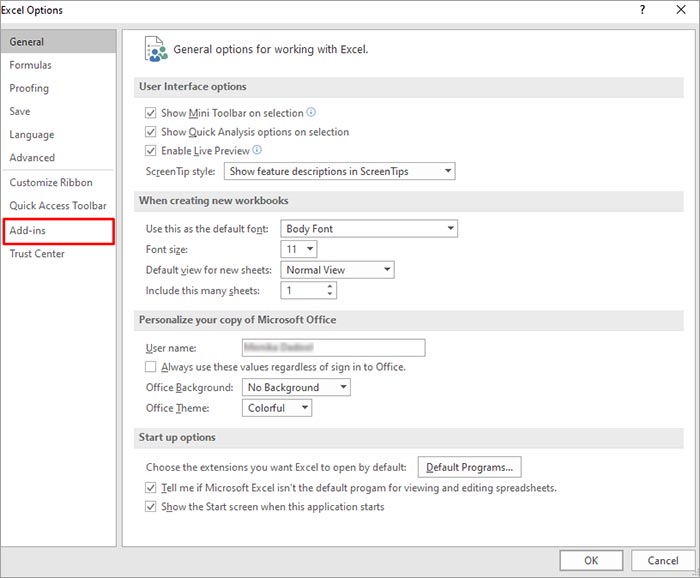Click the General options header icon
Image resolution: width=700 pixels, height=578 pixels.
156,49
